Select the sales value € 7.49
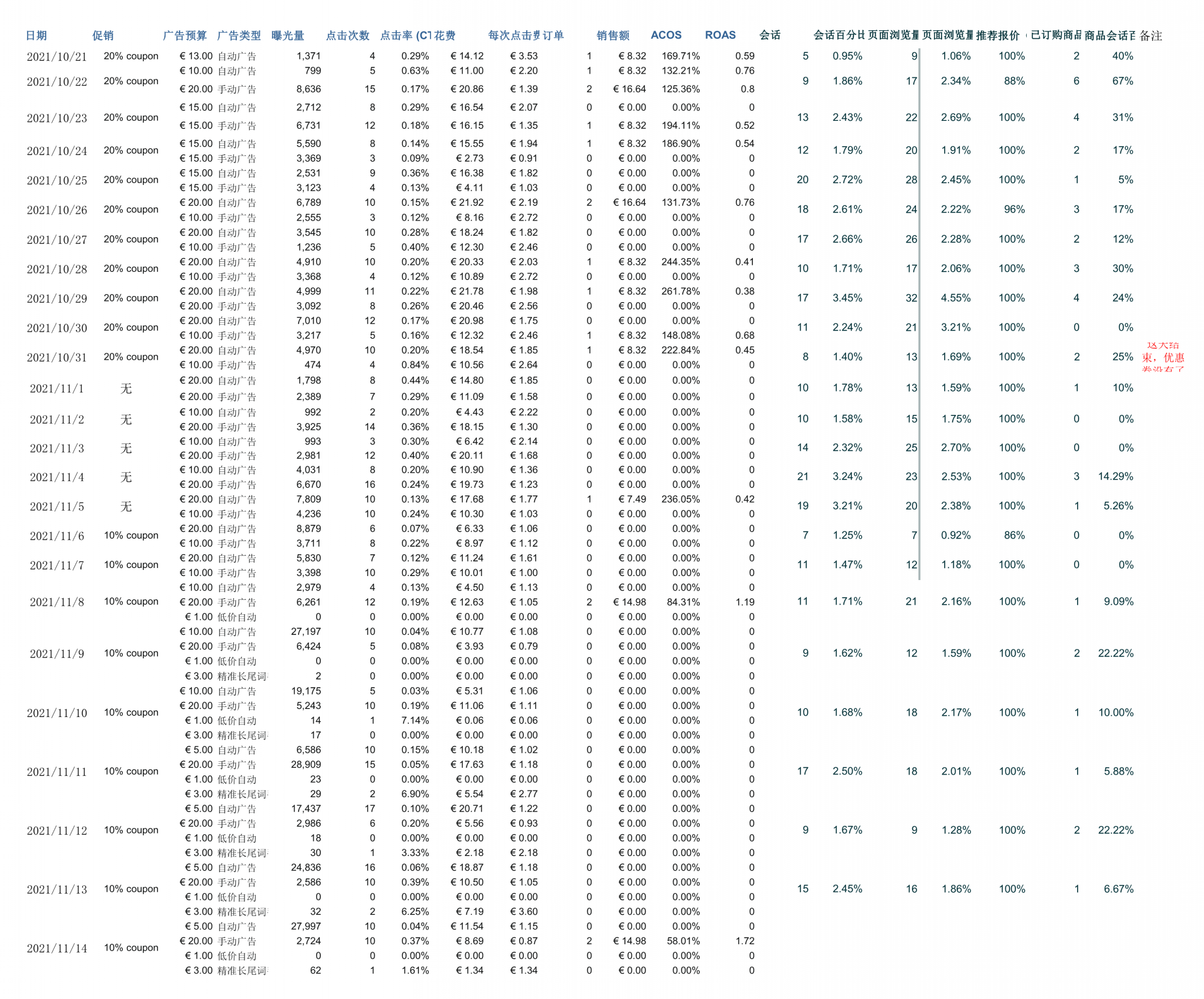This screenshot has height=999, width=1204. click(632, 499)
